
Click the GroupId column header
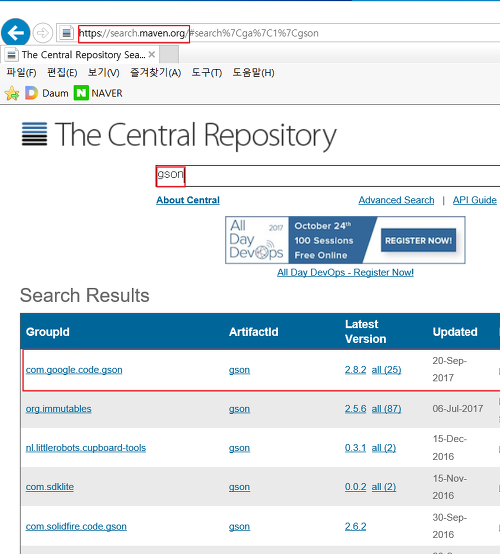(48, 332)
